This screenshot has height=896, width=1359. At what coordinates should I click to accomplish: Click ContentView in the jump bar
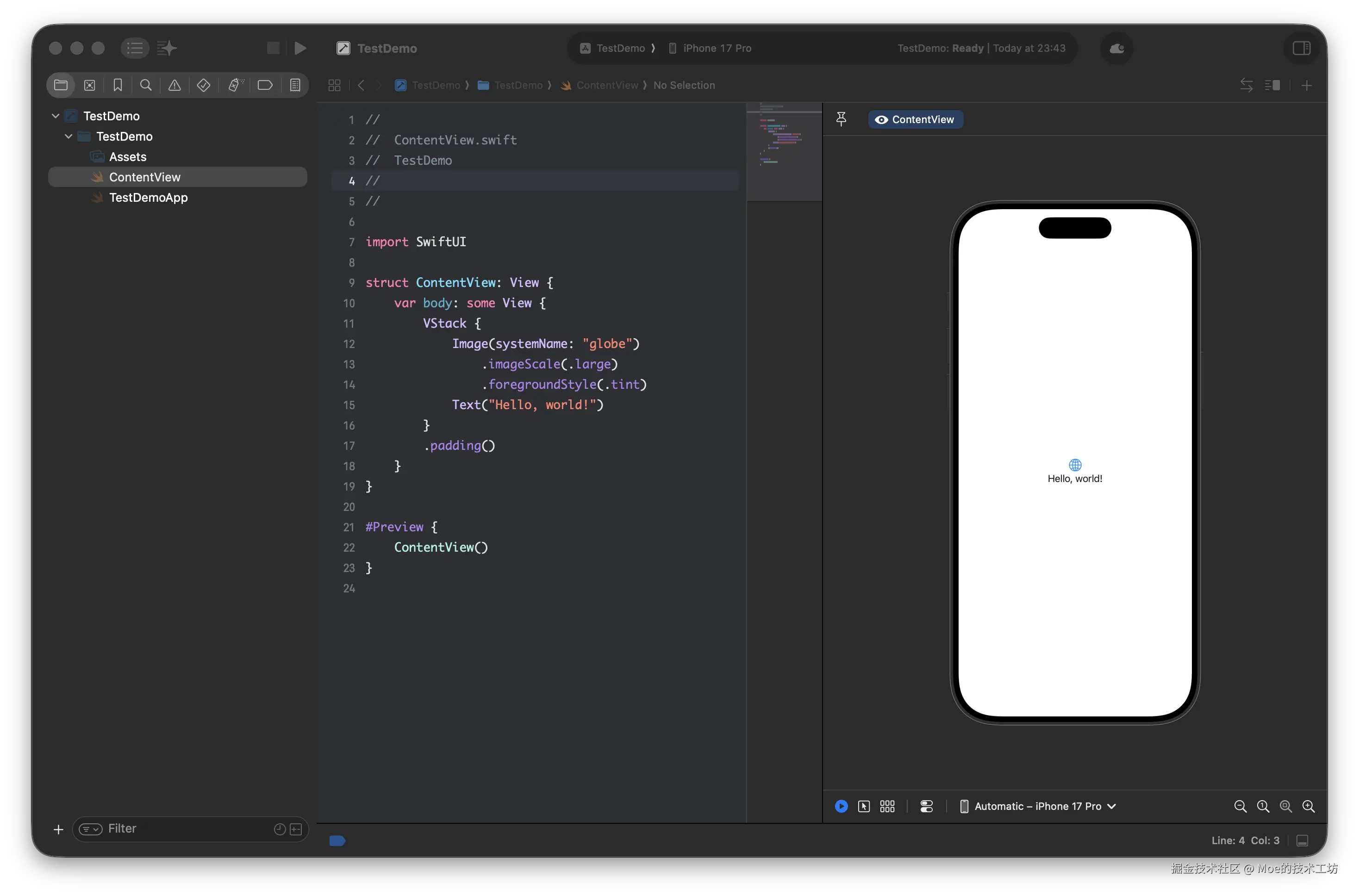point(606,85)
